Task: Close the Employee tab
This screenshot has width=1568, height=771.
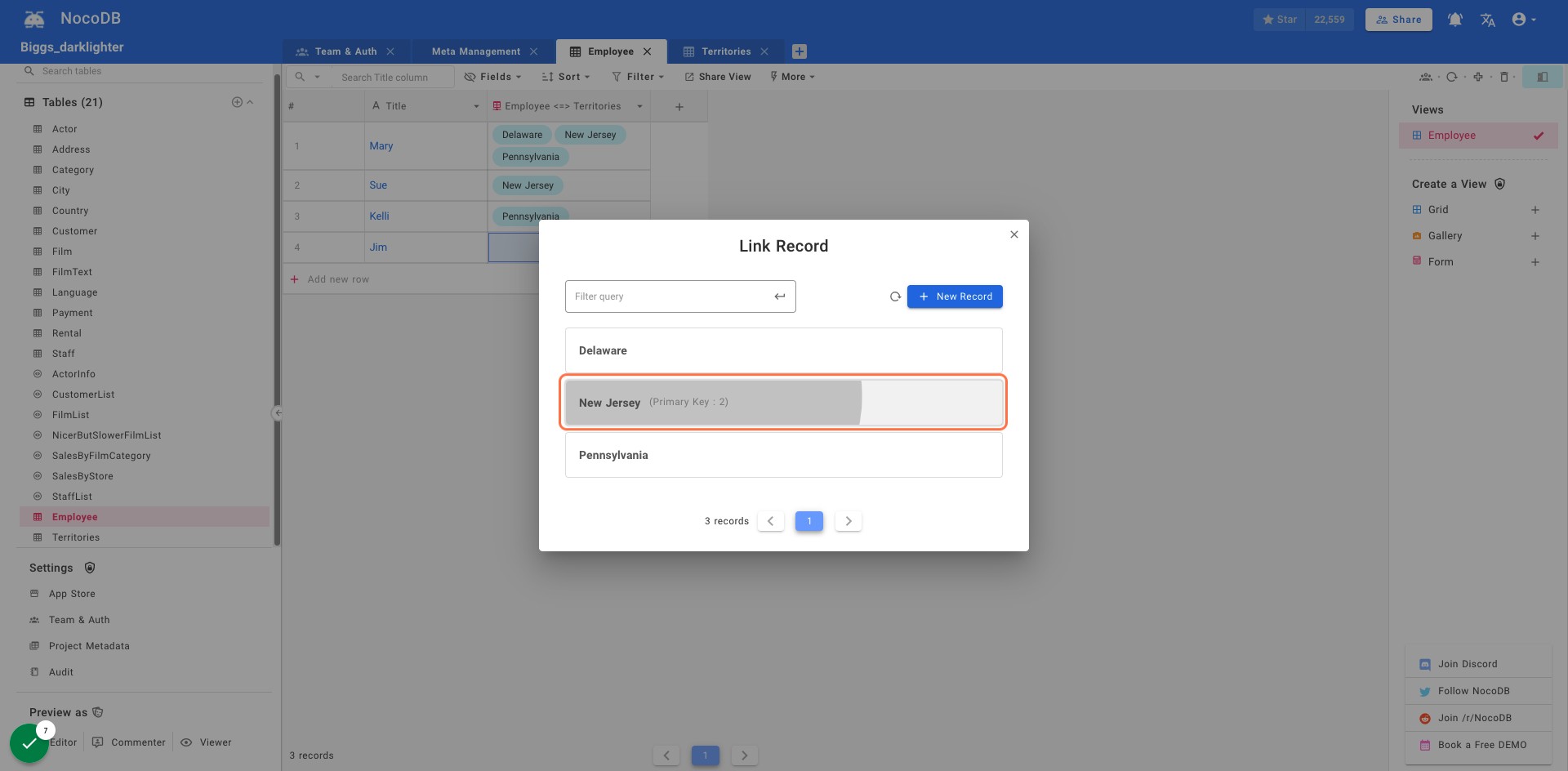Action: [648, 51]
